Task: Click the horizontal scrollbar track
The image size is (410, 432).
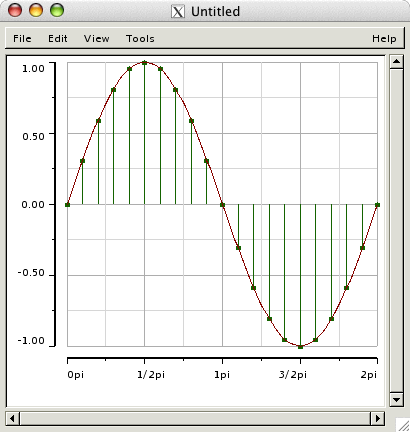Action: 195,418
